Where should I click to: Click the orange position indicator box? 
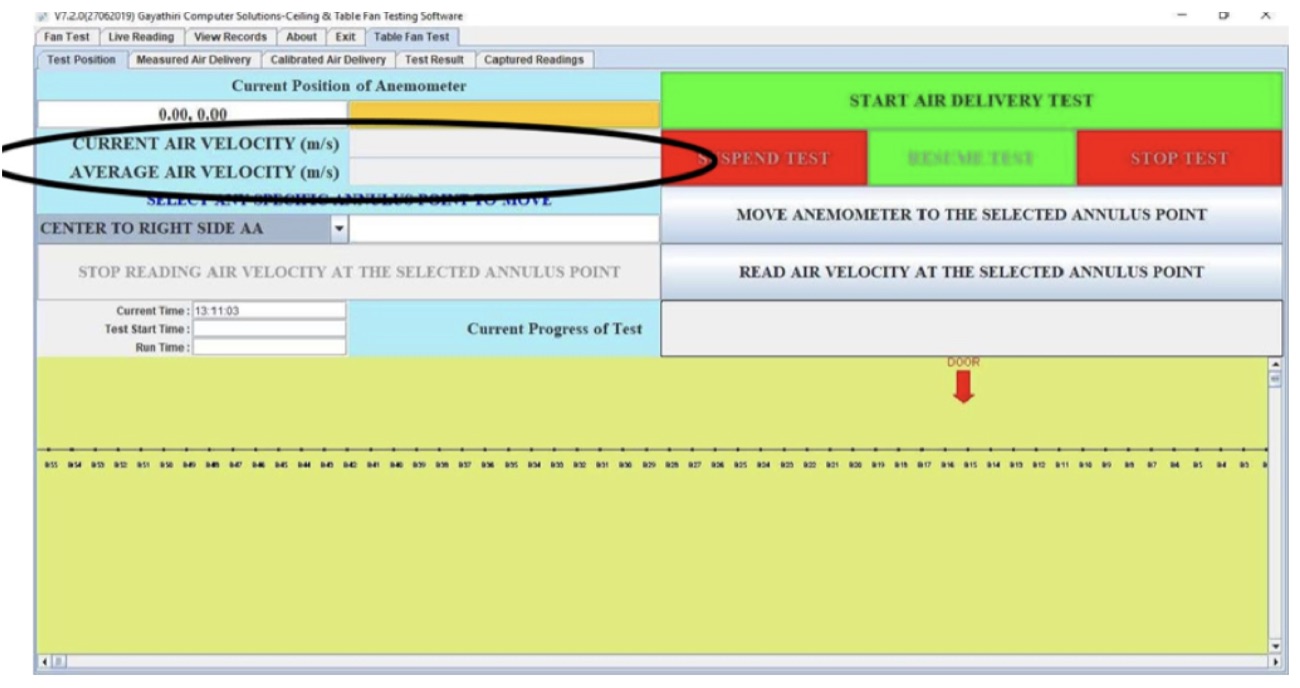503,115
